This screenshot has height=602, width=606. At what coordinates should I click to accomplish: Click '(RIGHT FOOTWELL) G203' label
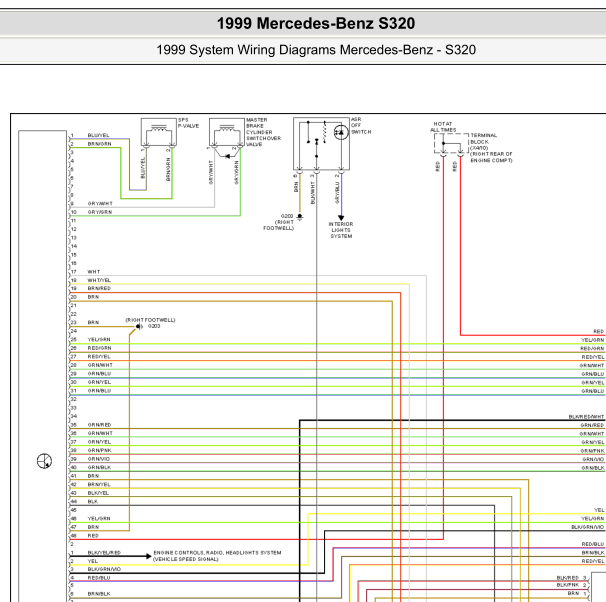[150, 323]
